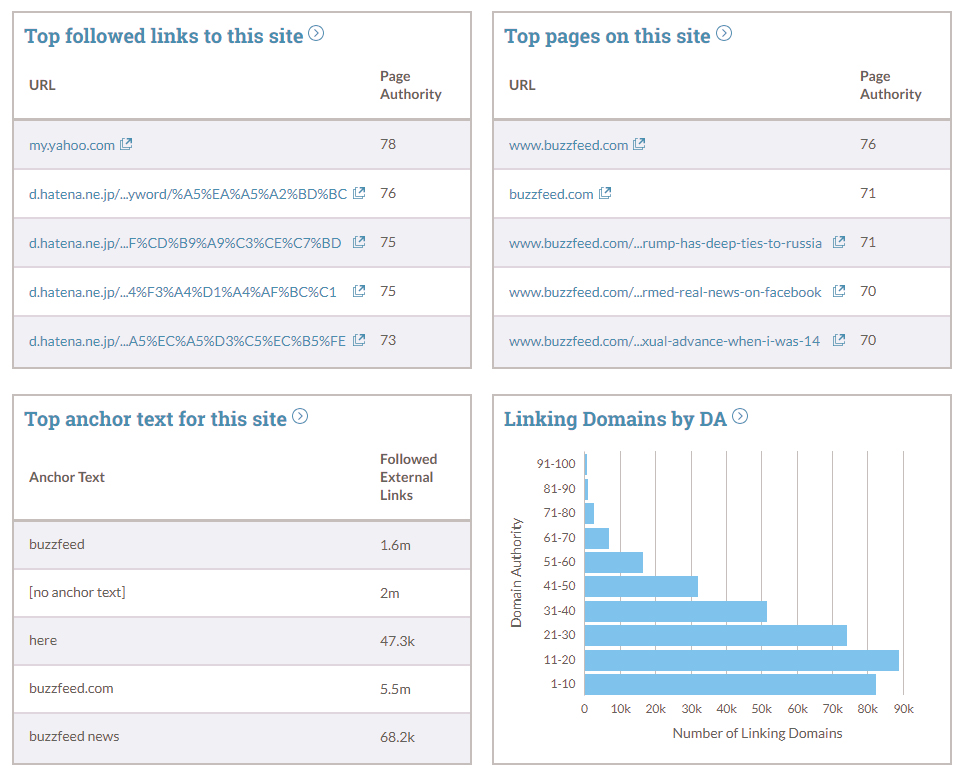Follow the buzzfeed.com top page link

tap(551, 194)
